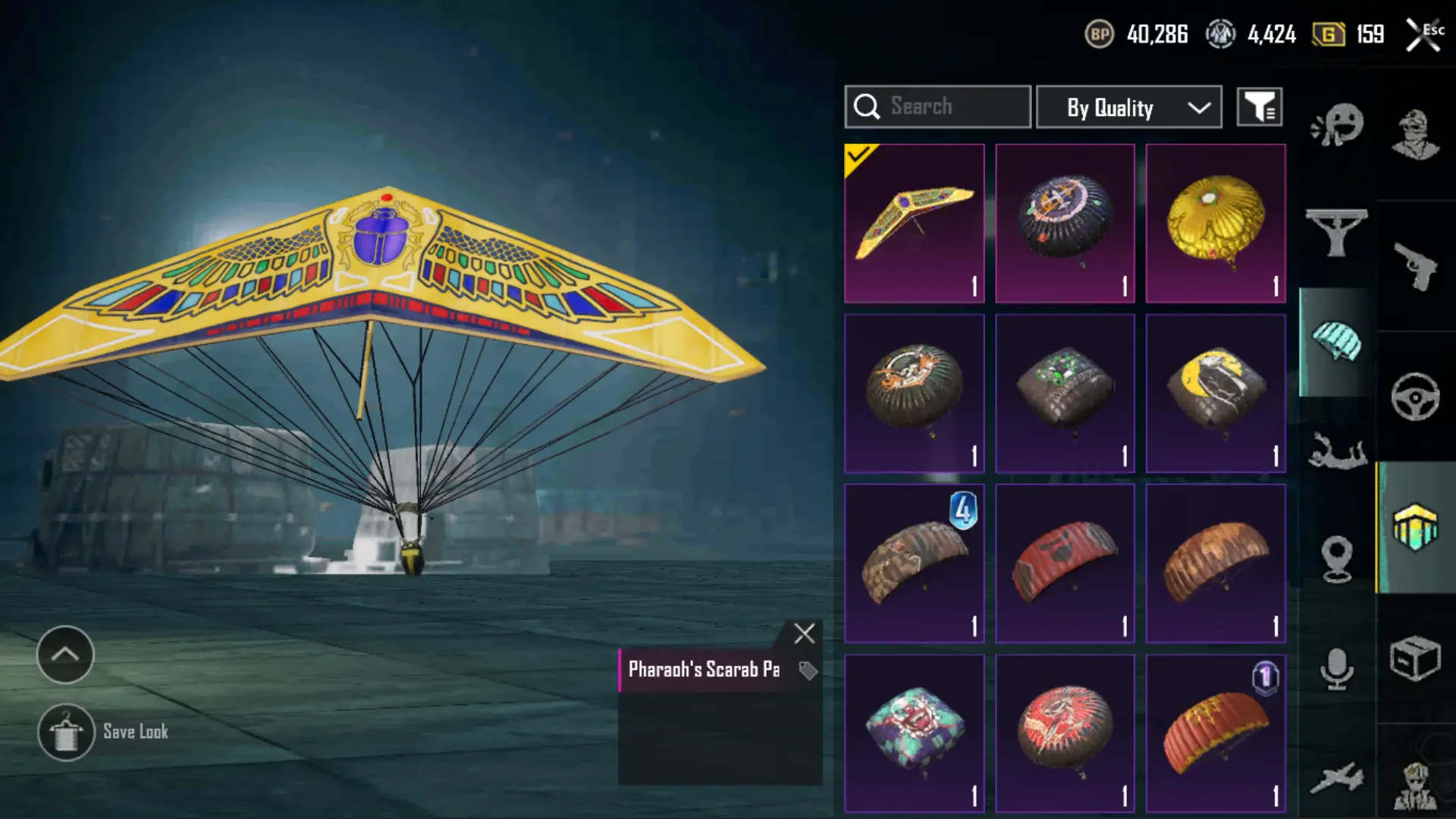The height and width of the screenshot is (819, 1456).
Task: Open the location marker category icon
Action: 1337,559
